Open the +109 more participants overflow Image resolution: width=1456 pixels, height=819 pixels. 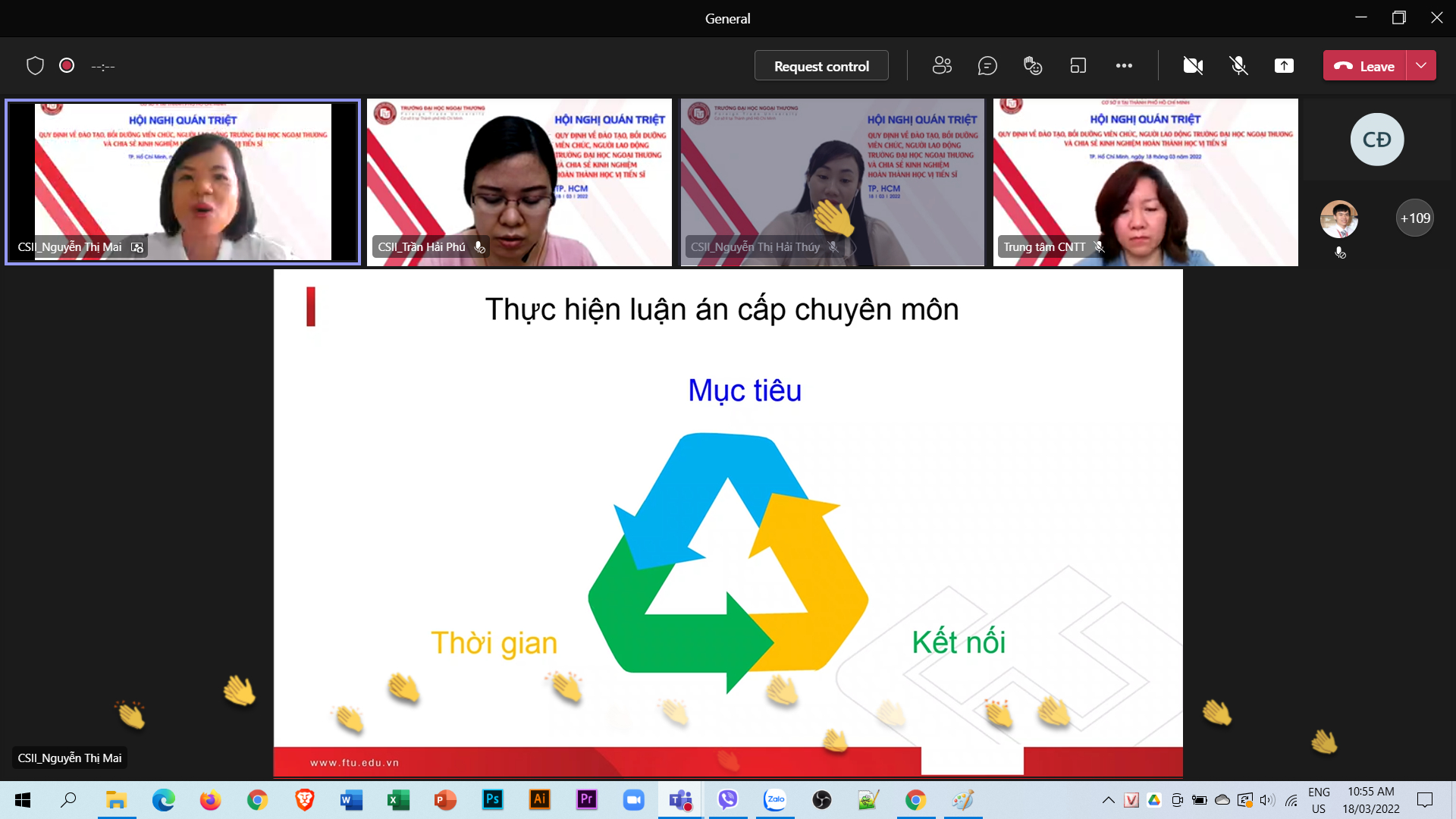(1415, 218)
